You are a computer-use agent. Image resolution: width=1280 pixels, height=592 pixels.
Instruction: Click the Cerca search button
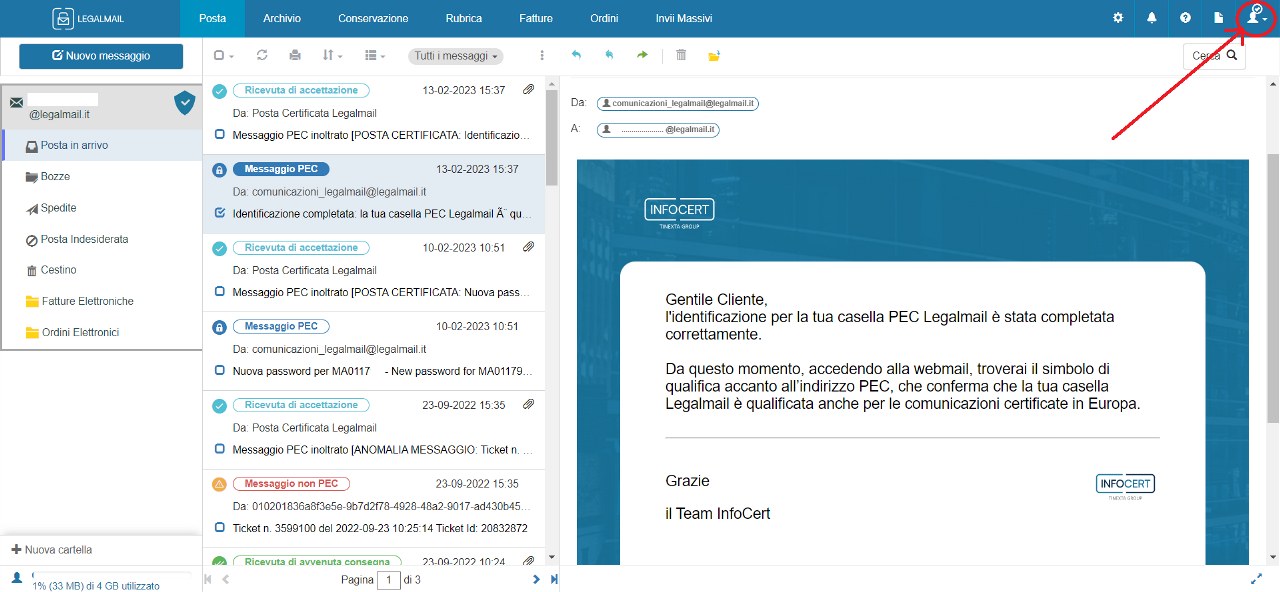pyautogui.click(x=1215, y=56)
